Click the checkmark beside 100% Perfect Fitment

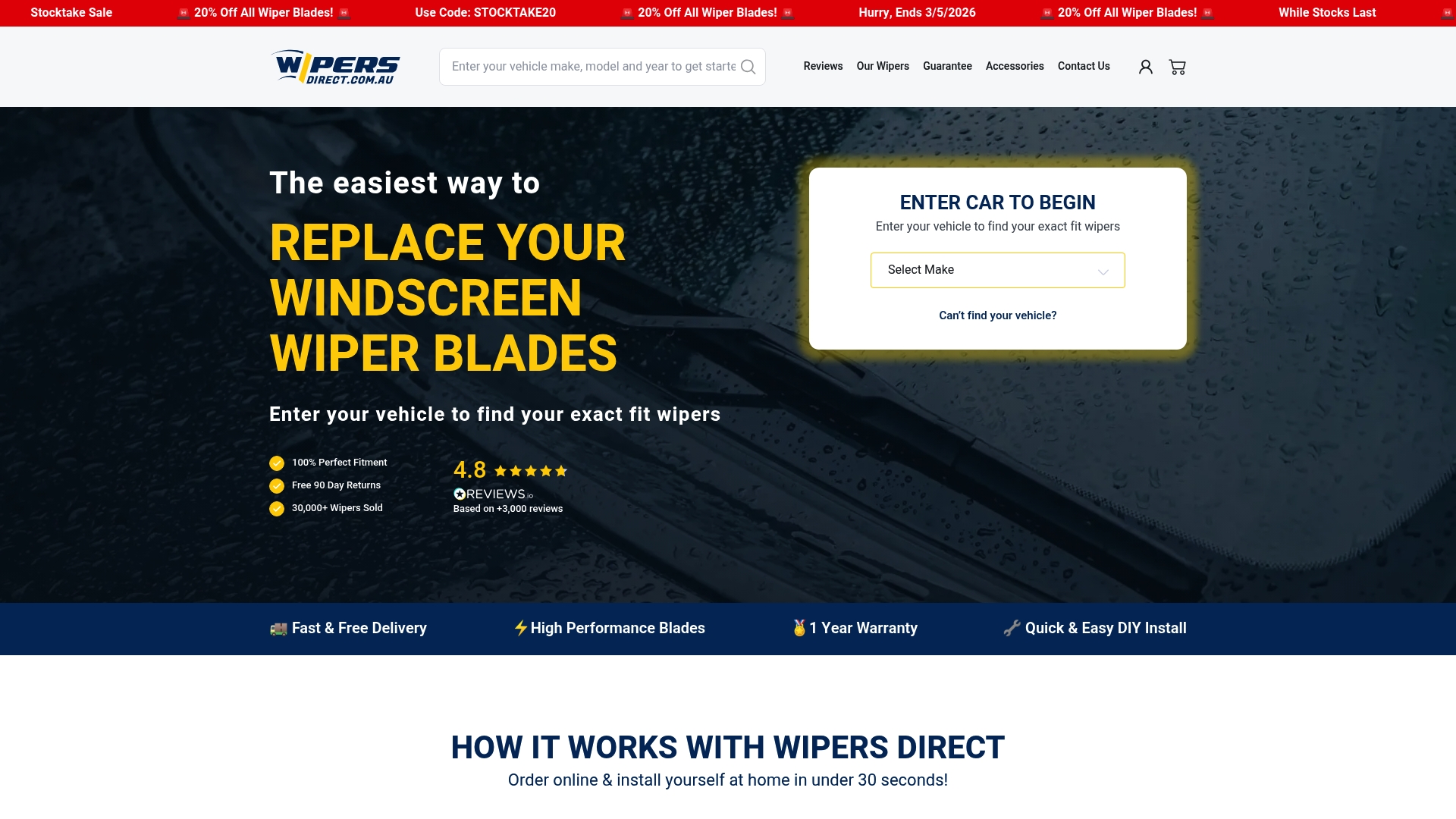[276, 463]
